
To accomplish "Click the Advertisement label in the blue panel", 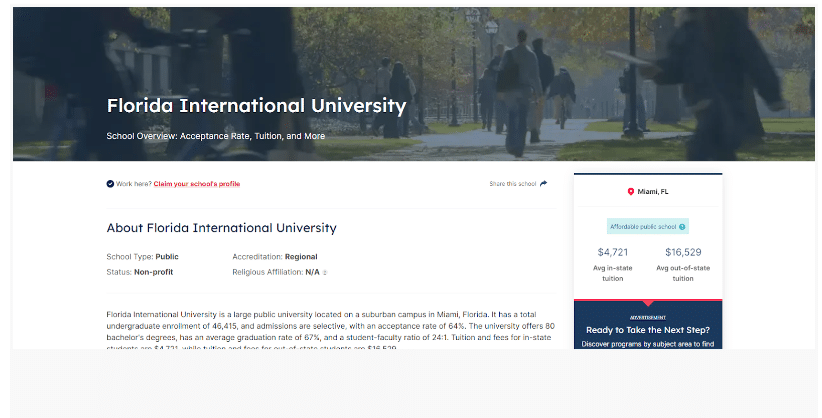I will 648,317.
